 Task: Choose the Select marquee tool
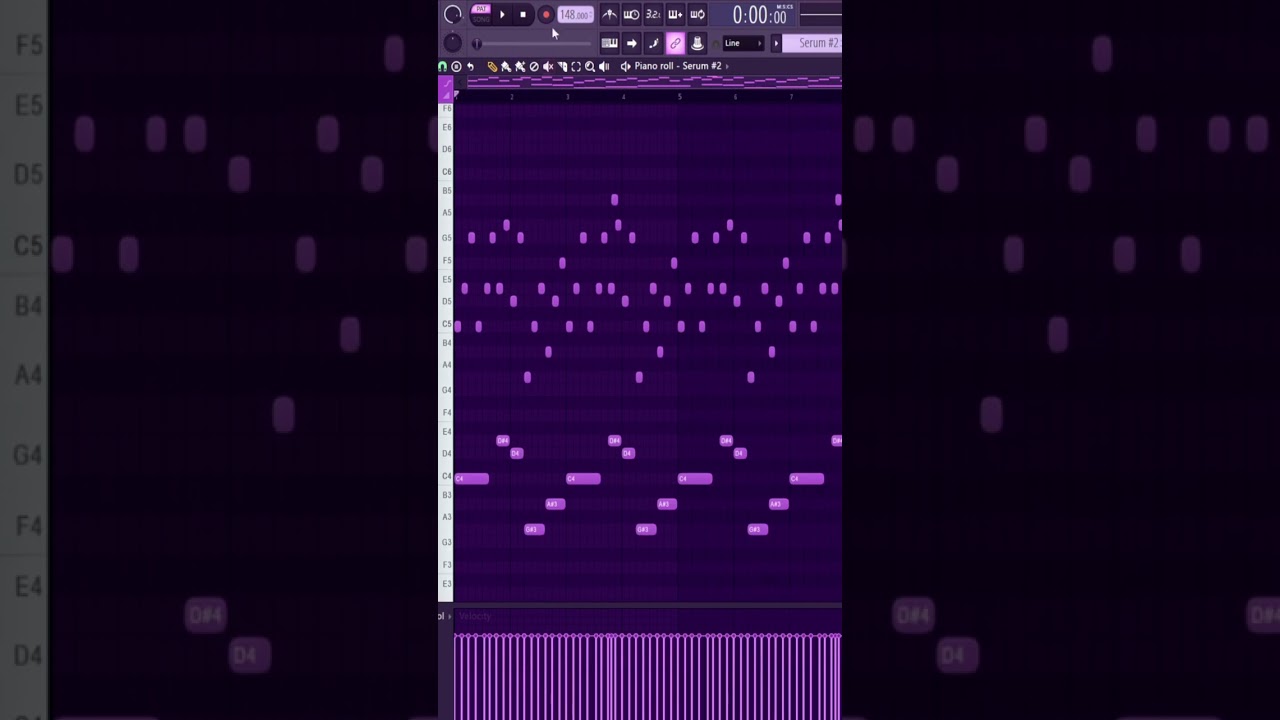click(576, 66)
